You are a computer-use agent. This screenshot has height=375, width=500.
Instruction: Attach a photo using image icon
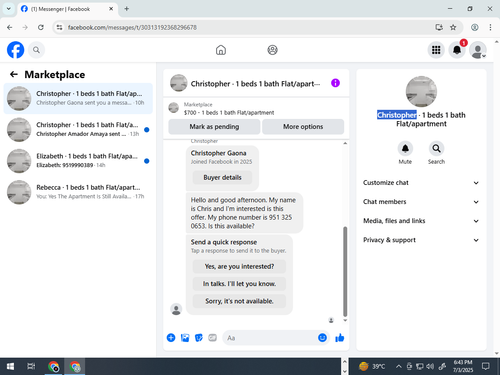(x=185, y=338)
